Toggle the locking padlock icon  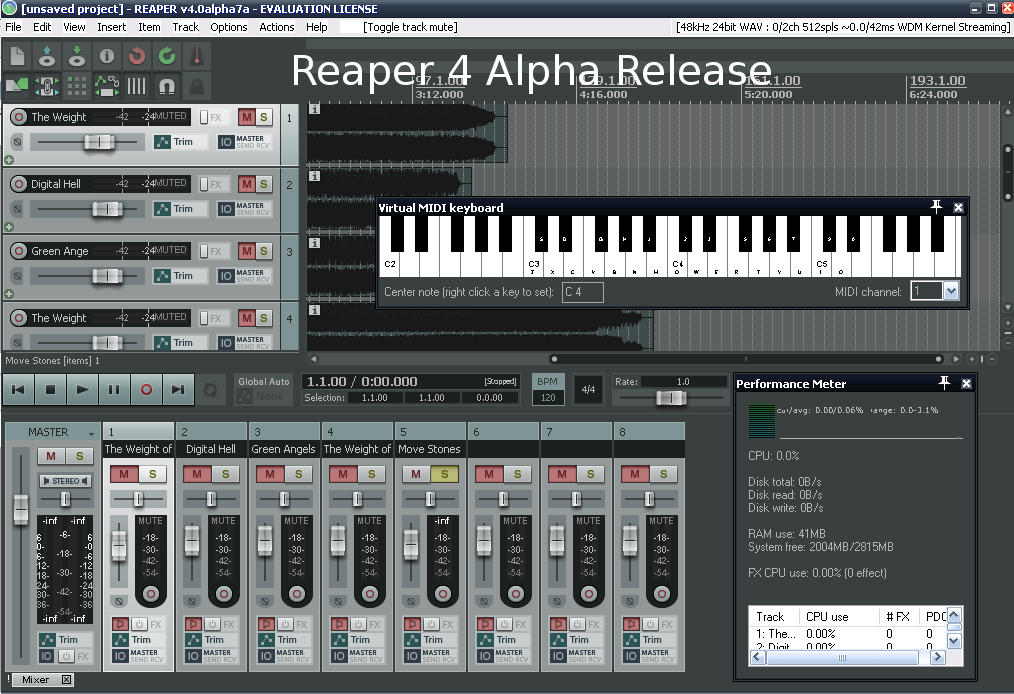coord(197,85)
